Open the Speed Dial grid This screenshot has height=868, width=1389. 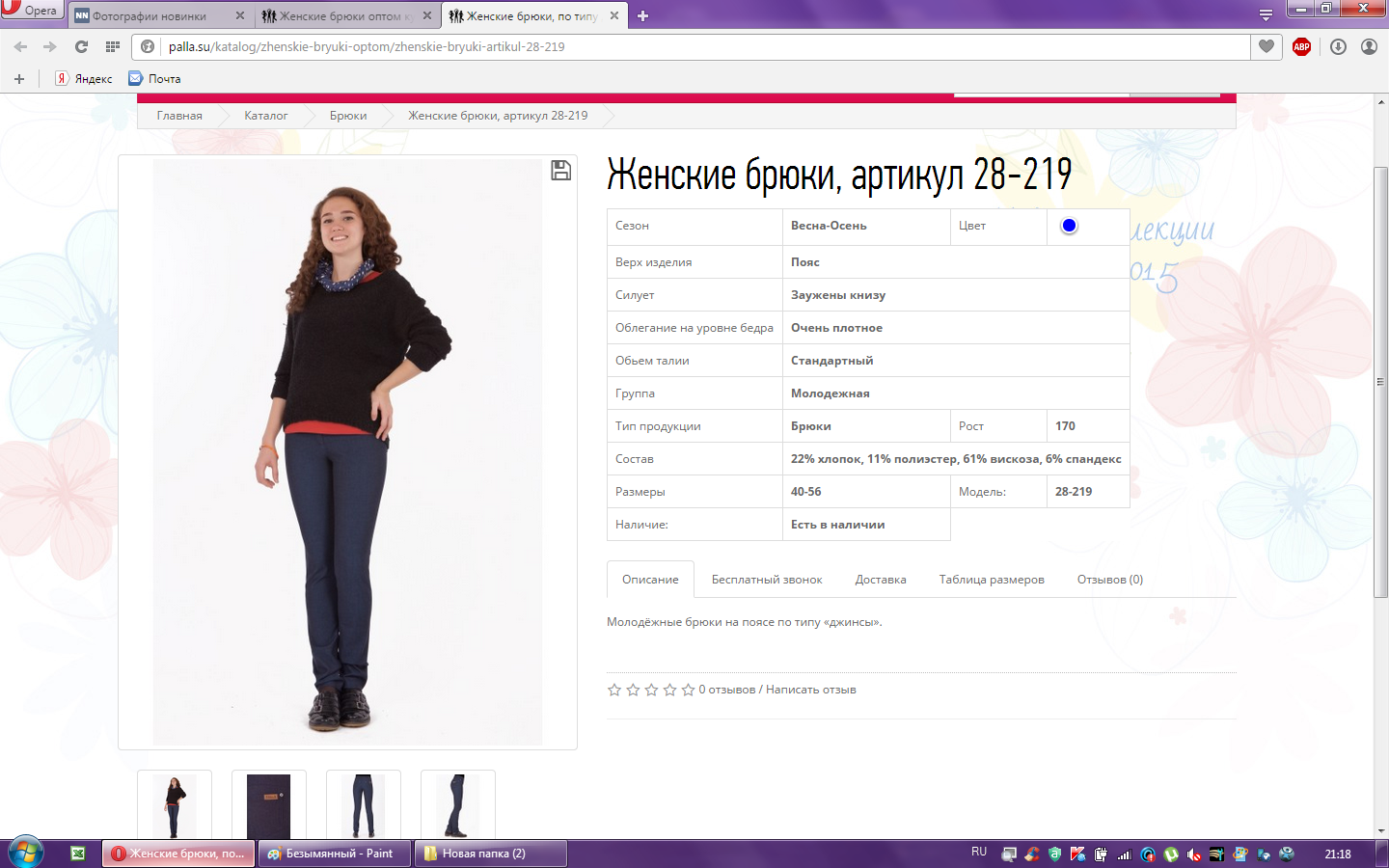pos(113,46)
